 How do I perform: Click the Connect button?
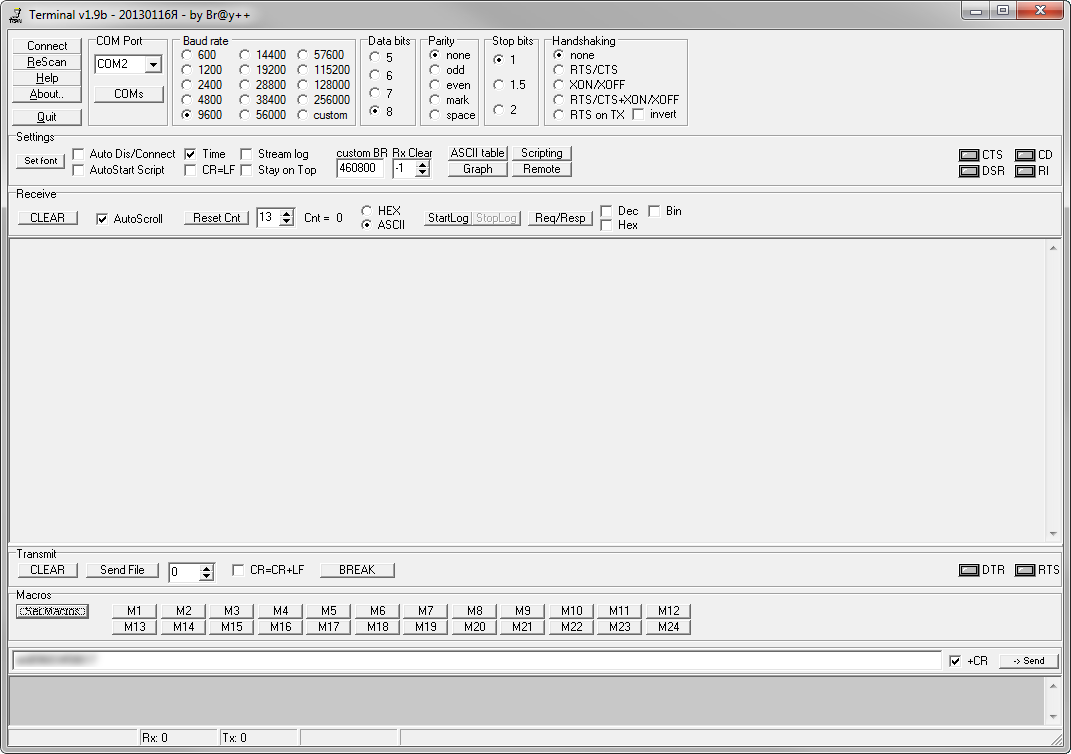[45, 45]
